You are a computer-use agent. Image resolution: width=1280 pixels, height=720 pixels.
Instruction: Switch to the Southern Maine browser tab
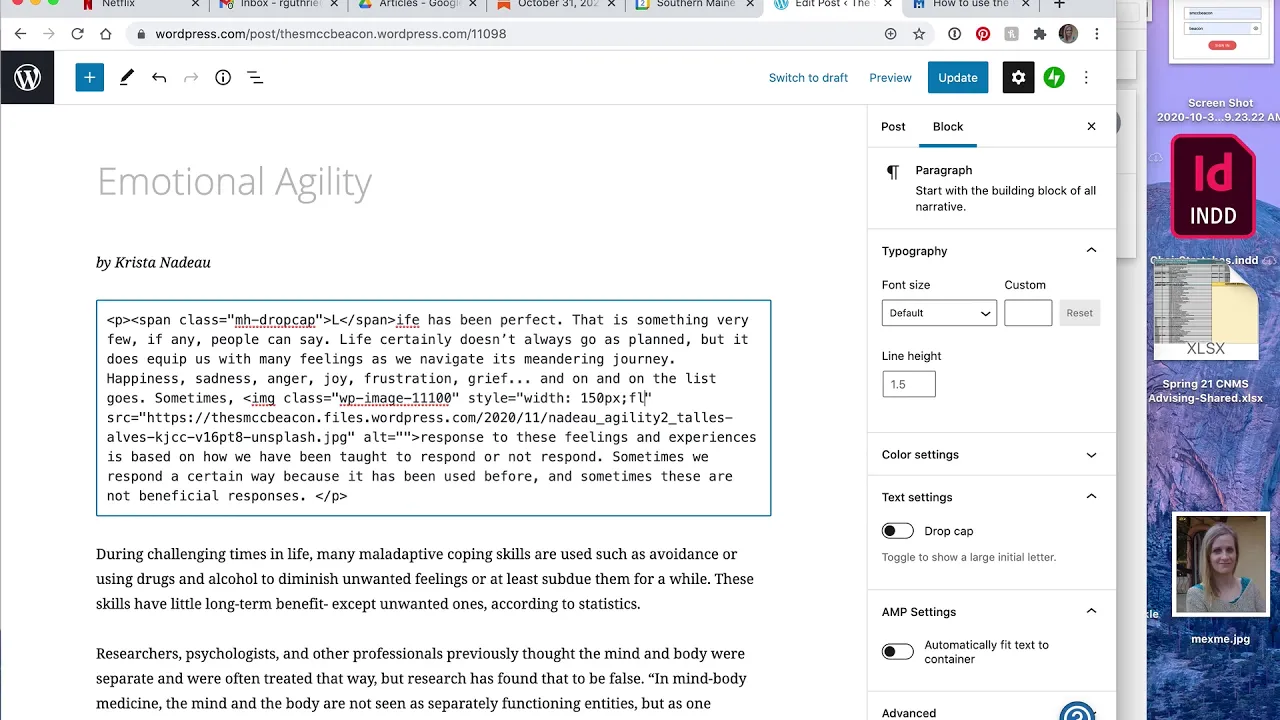pyautogui.click(x=695, y=5)
